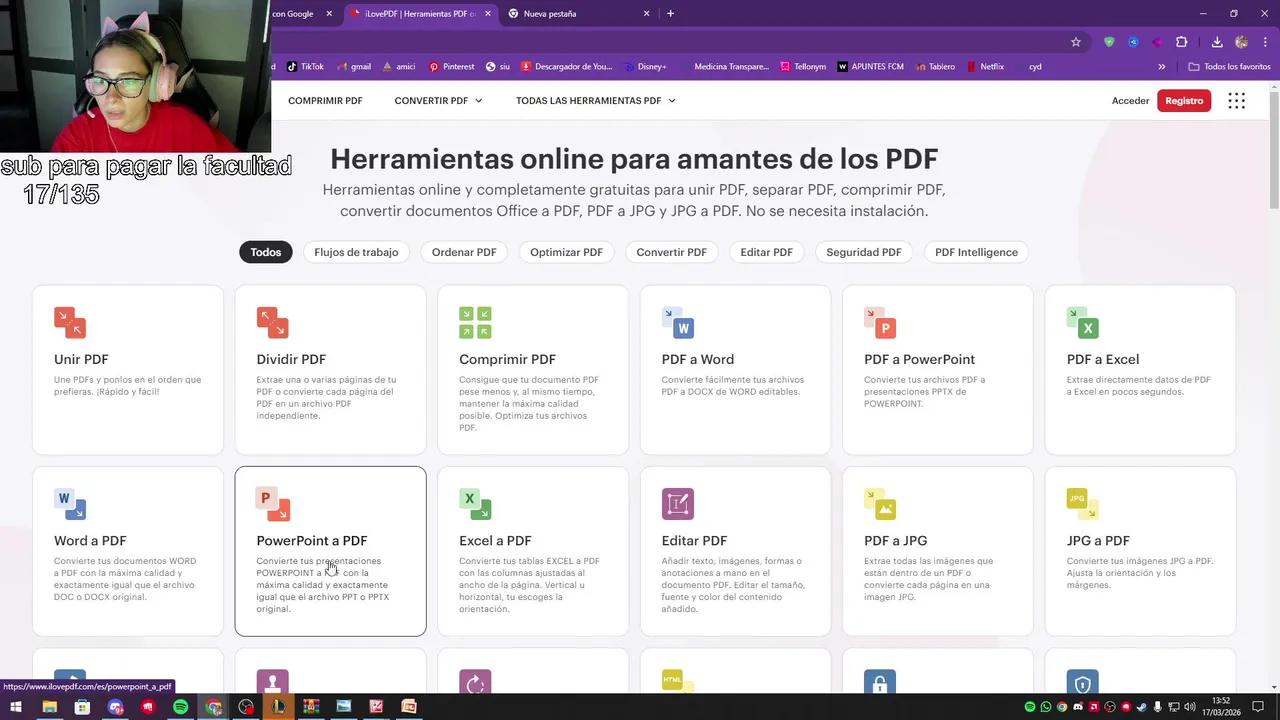Open the TikTok bookmark
This screenshot has height=720, width=1280.
(305, 67)
